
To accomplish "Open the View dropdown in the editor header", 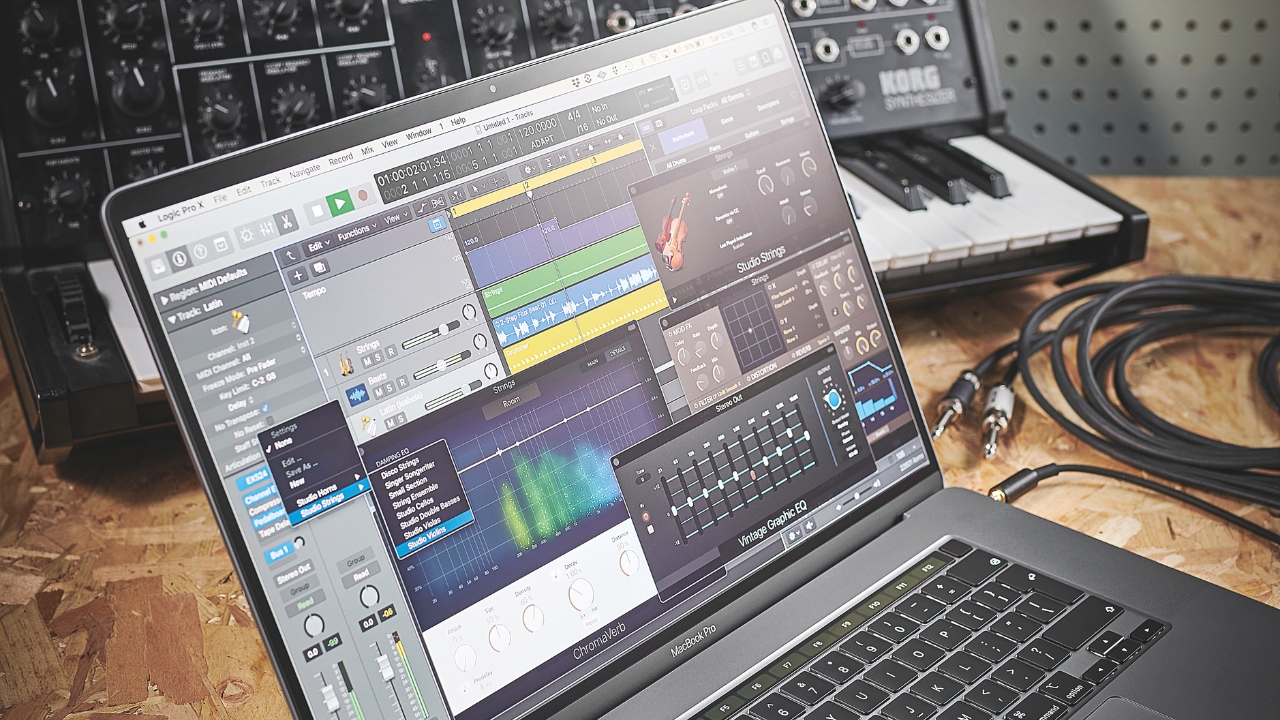I will point(395,218).
